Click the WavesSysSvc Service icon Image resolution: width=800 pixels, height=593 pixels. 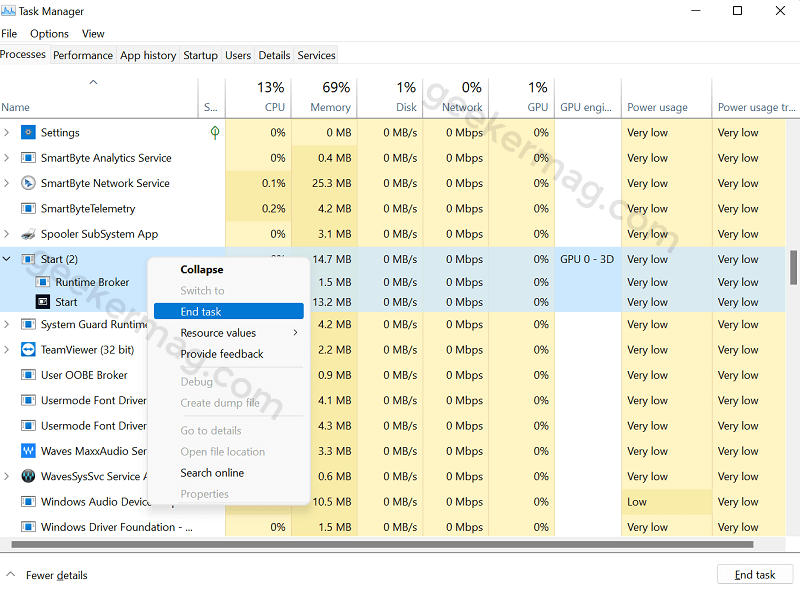(28, 476)
